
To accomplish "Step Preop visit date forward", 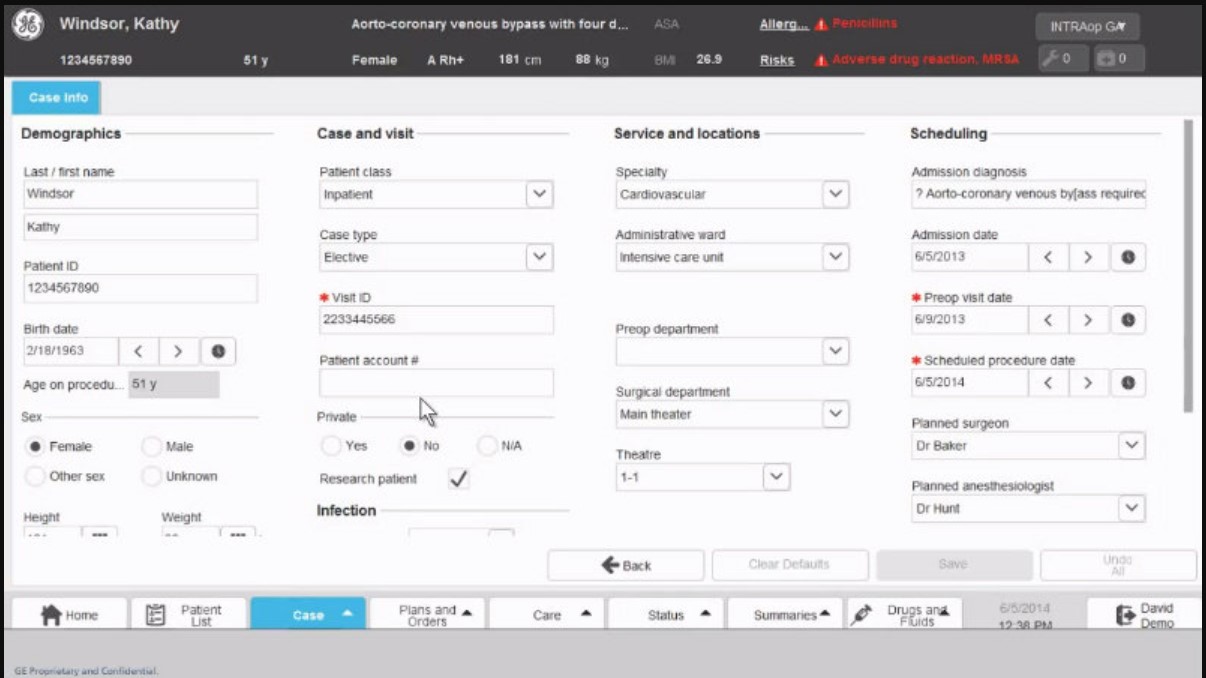I will [1087, 320].
